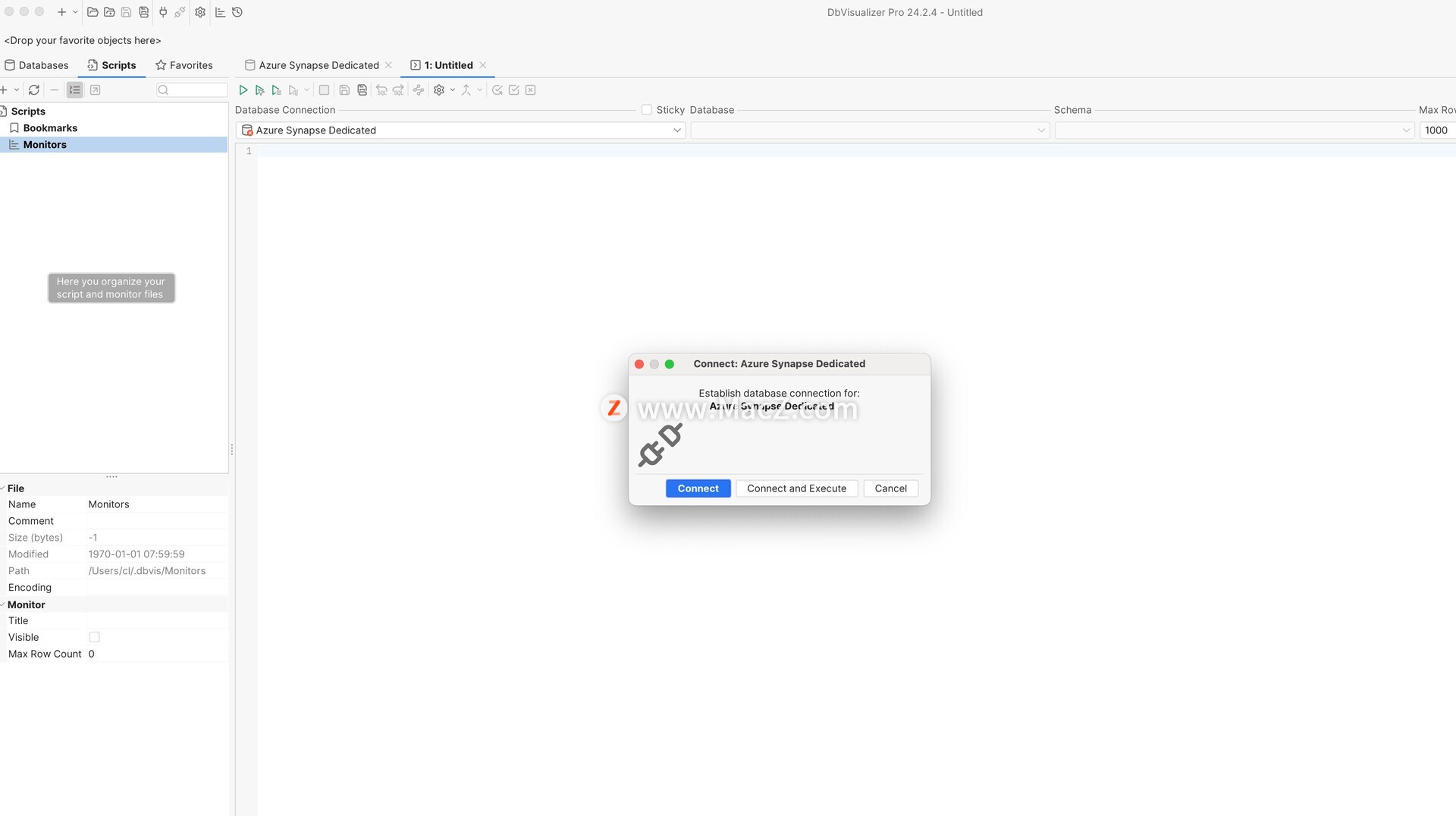Click the Stop execution square icon

[324, 90]
